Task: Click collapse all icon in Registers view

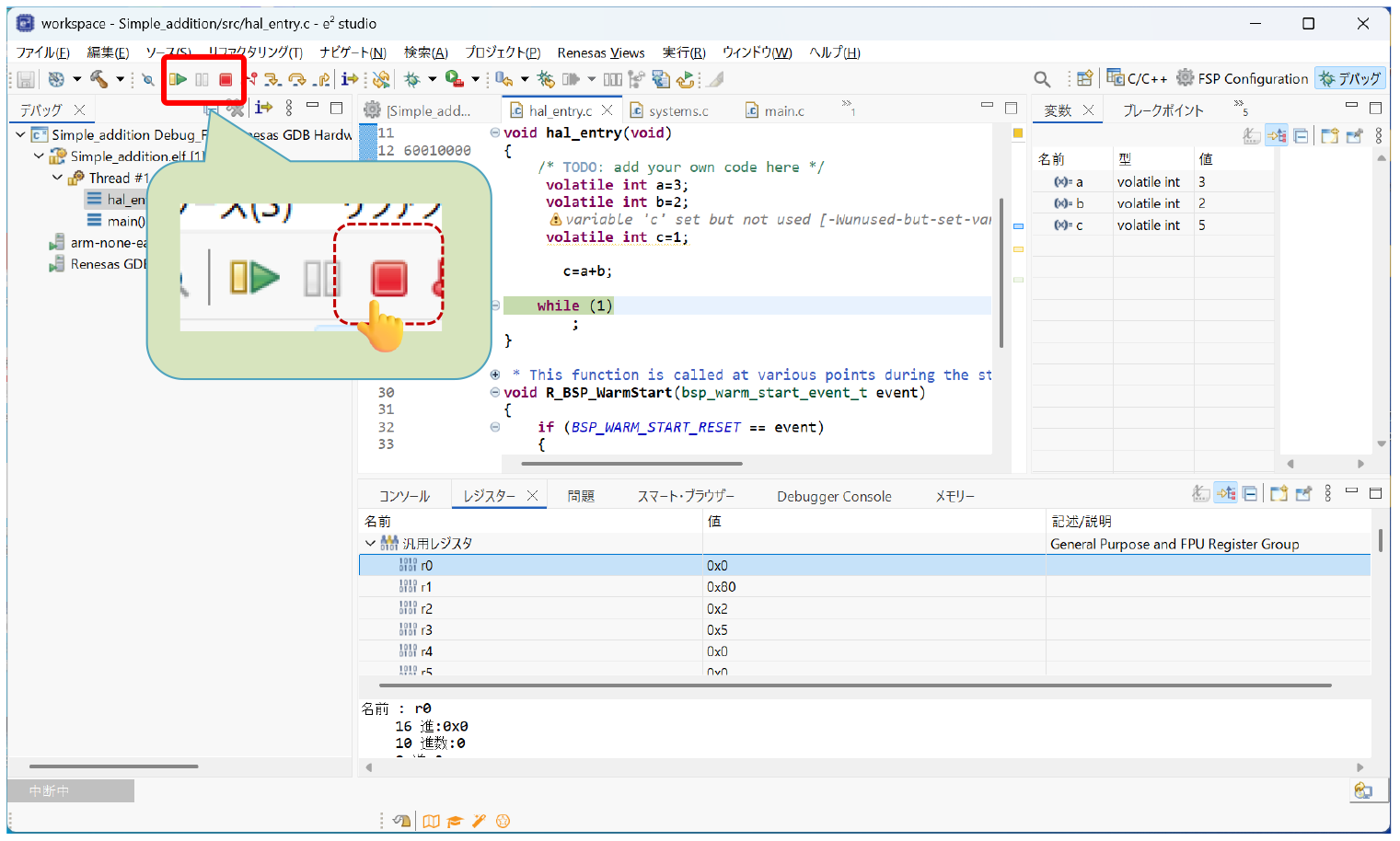Action: [1250, 494]
